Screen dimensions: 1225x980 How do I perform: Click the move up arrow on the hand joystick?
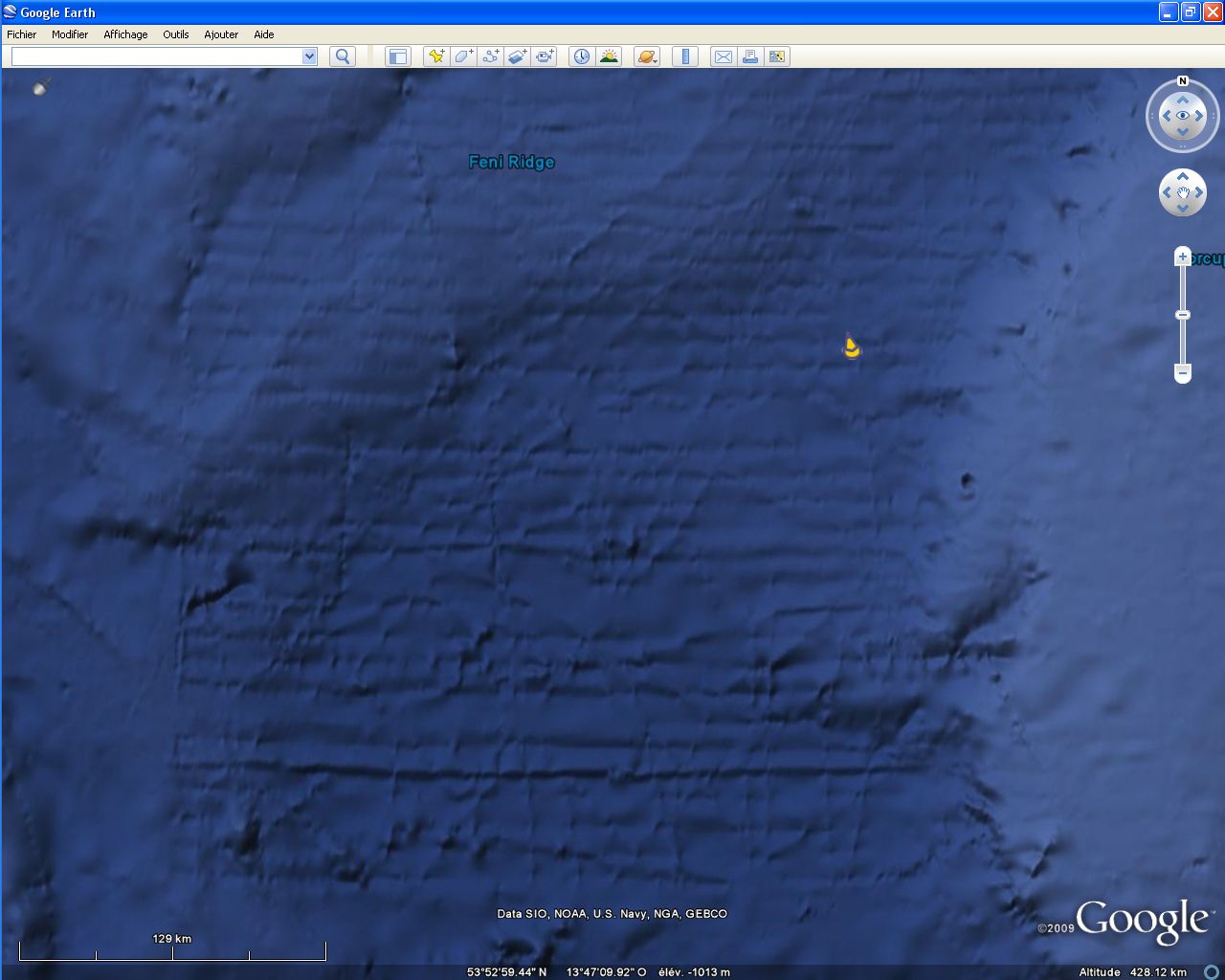[x=1183, y=176]
